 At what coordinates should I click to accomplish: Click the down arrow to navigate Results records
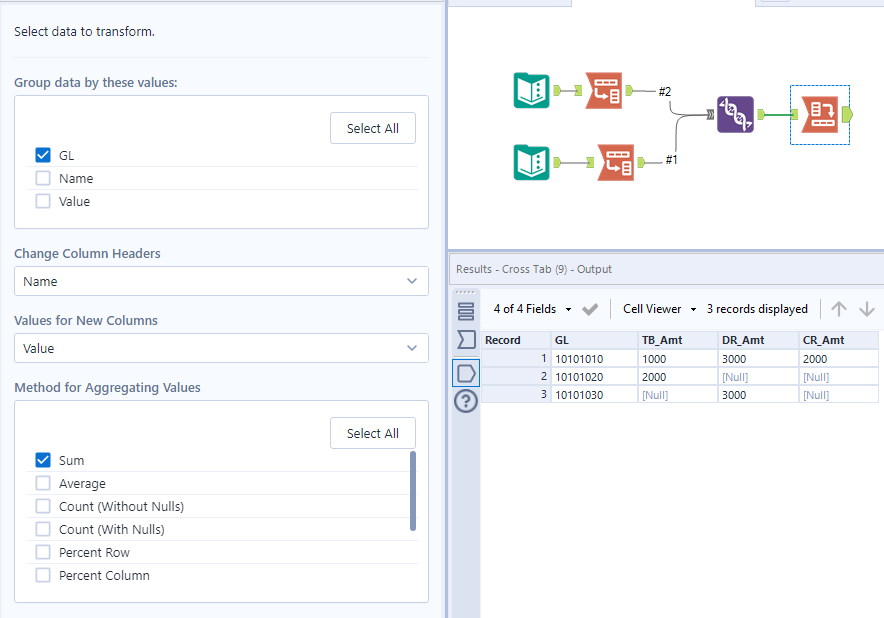coord(866,309)
